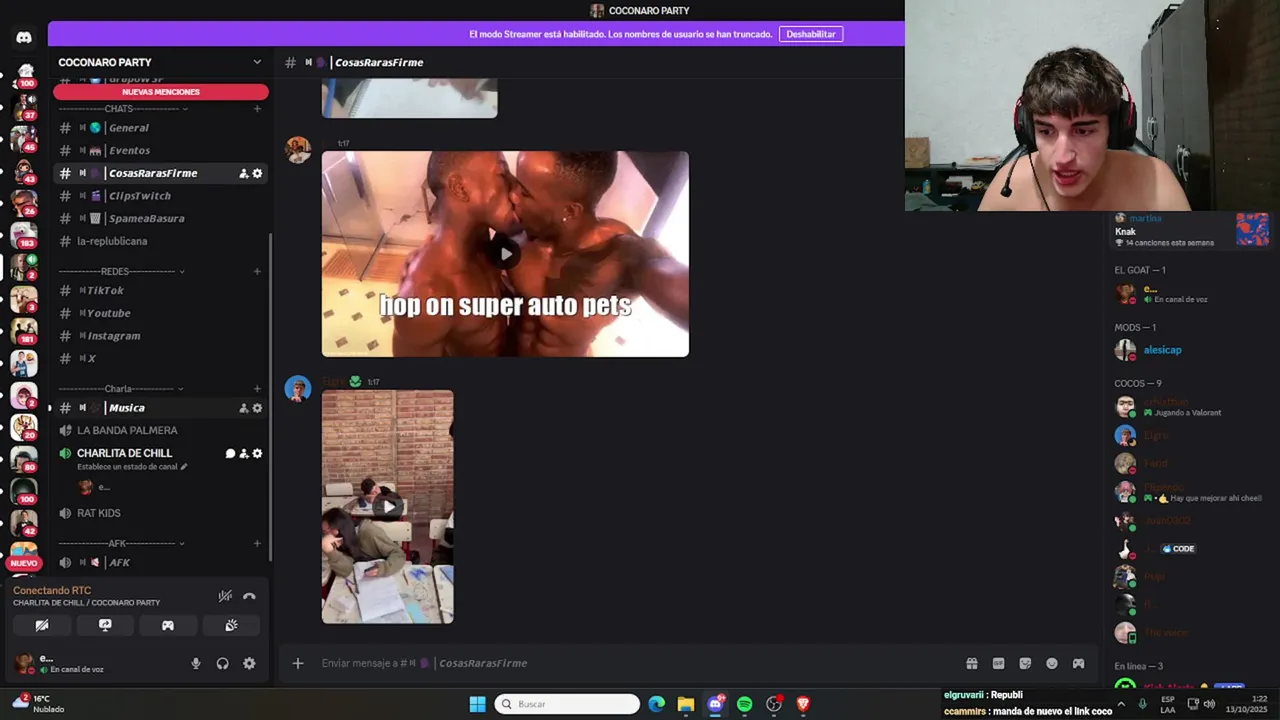Toggle noise suppression icon

[x=225, y=596]
